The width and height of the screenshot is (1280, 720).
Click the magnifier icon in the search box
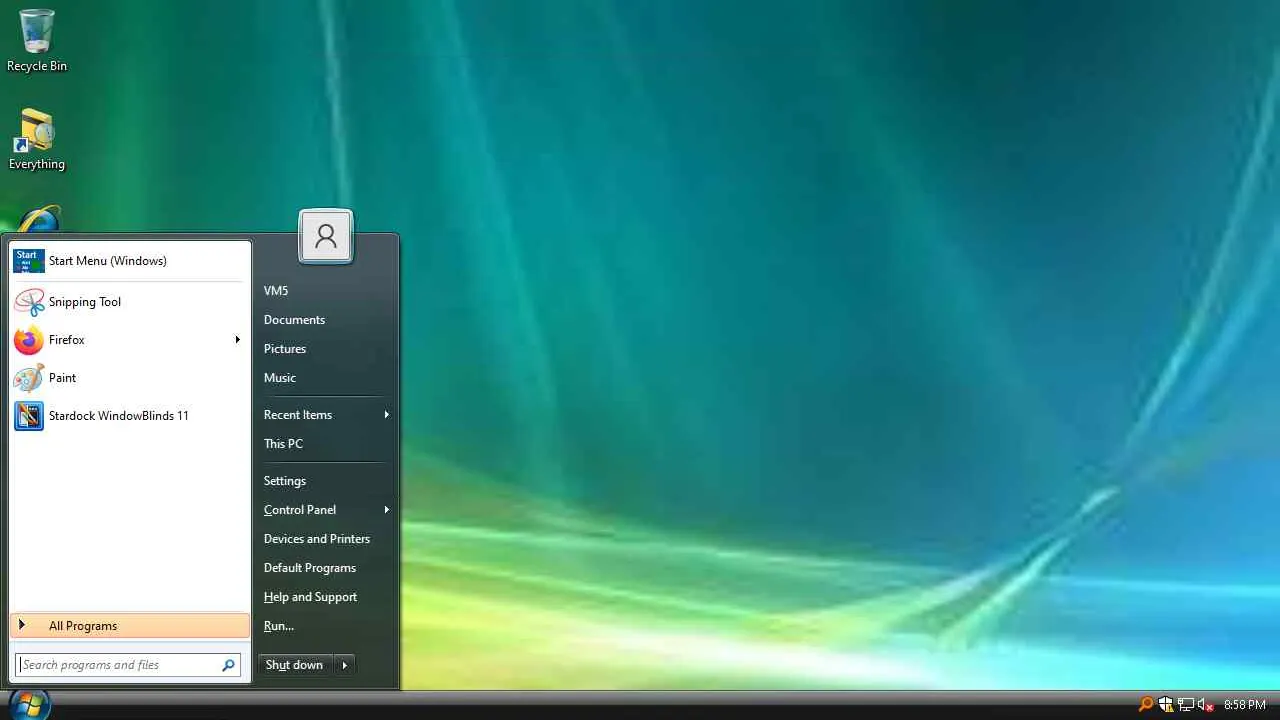[x=229, y=665]
